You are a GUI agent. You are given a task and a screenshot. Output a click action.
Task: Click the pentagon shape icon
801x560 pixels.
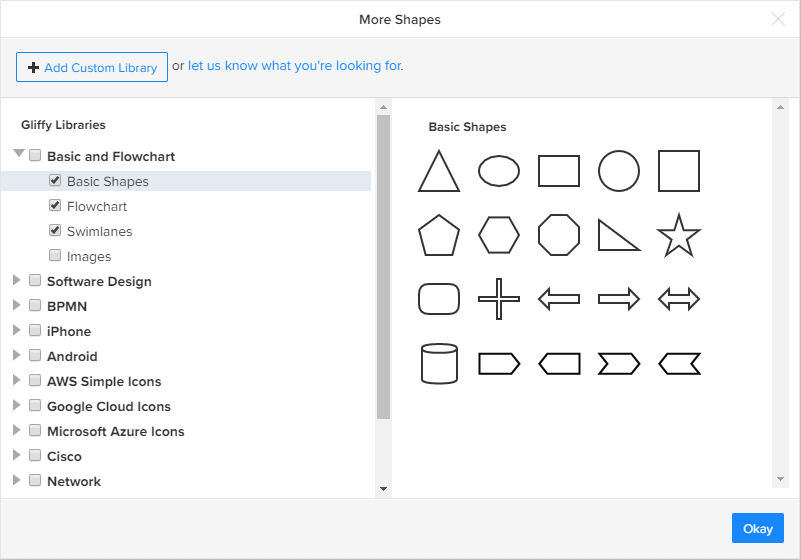point(439,236)
